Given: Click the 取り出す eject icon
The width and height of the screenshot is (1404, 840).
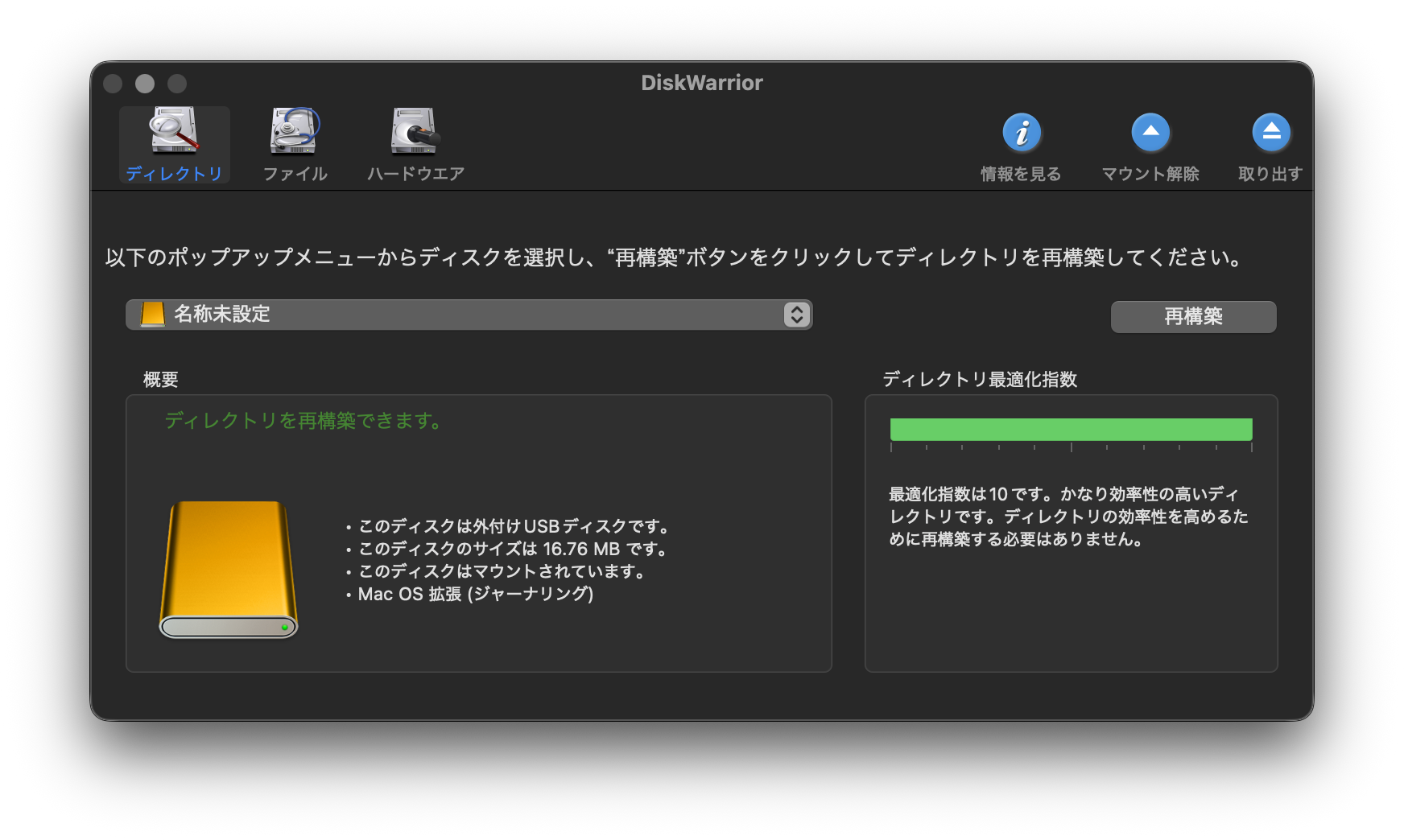Looking at the screenshot, I should [x=1271, y=134].
